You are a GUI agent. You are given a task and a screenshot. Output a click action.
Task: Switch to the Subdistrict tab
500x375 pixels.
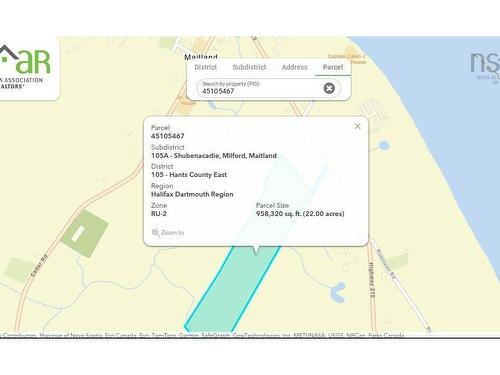[x=249, y=67]
